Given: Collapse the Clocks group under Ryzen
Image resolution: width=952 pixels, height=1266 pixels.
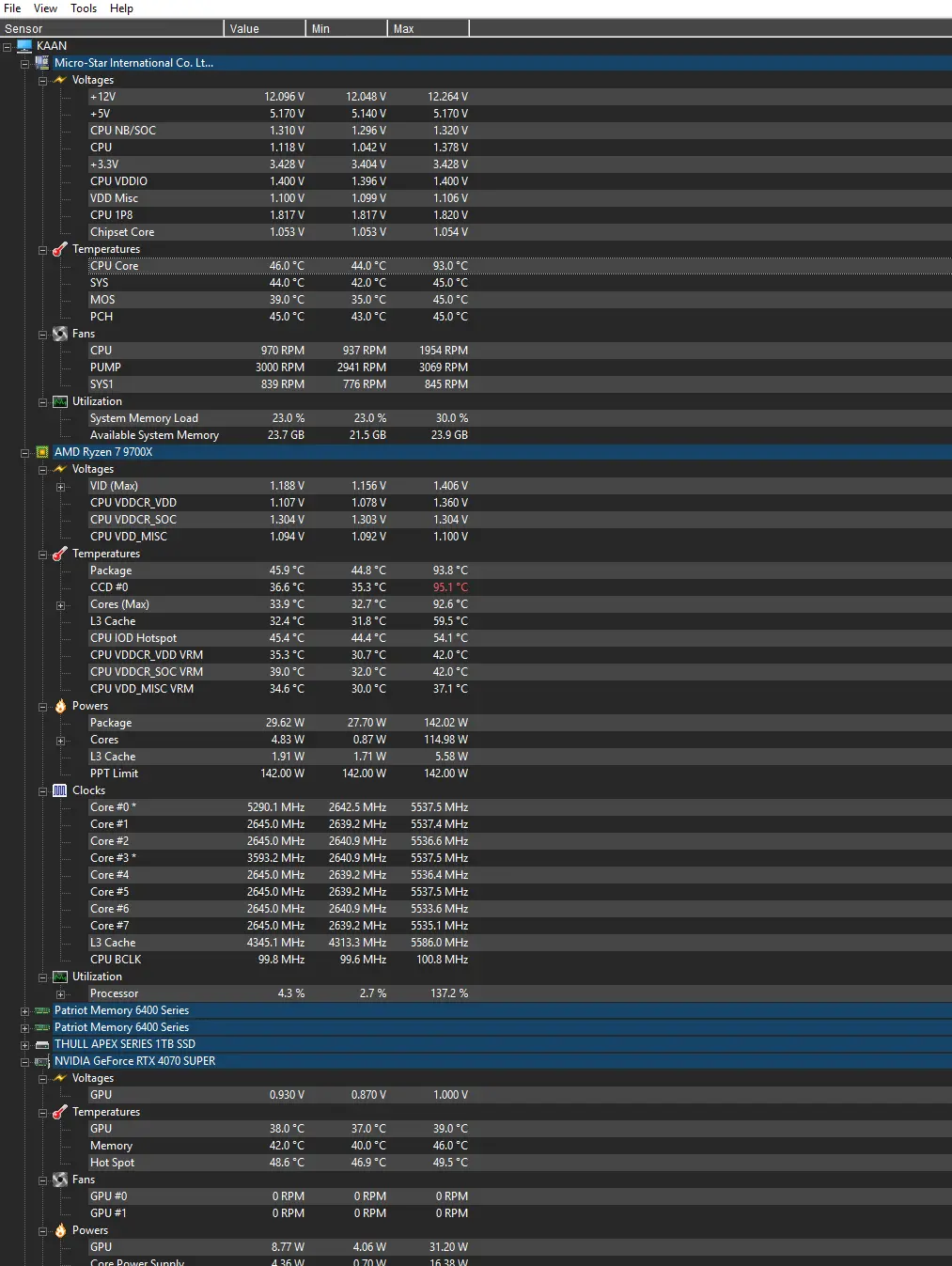Looking at the screenshot, I should [x=43, y=790].
